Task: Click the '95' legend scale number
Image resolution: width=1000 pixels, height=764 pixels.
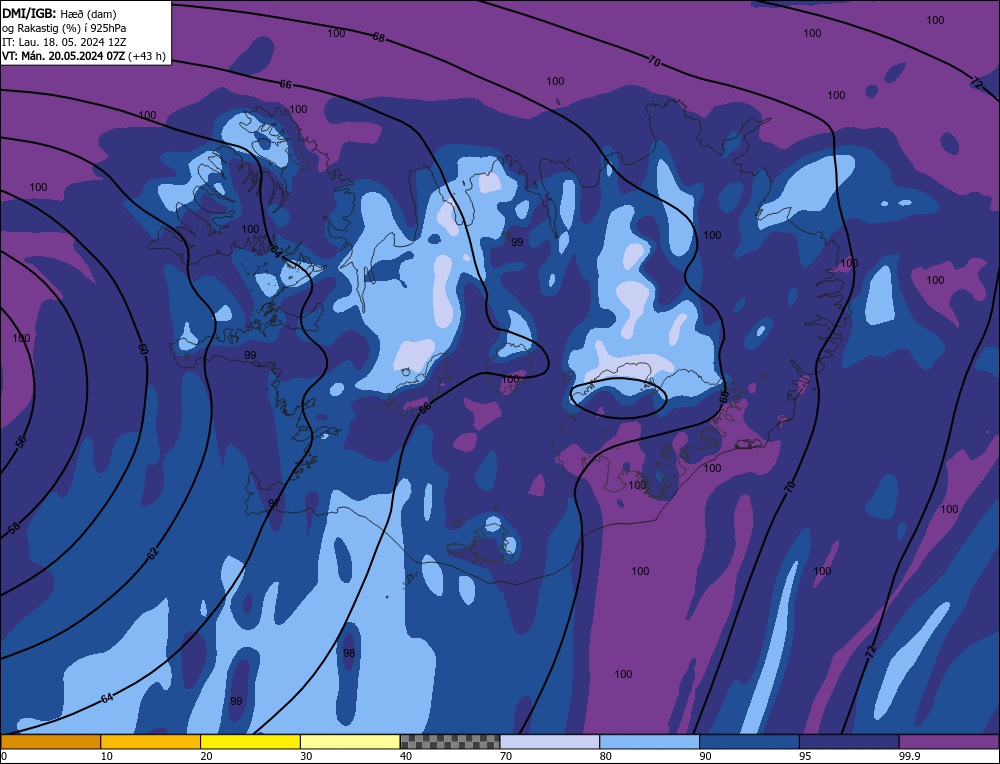Action: (x=805, y=756)
